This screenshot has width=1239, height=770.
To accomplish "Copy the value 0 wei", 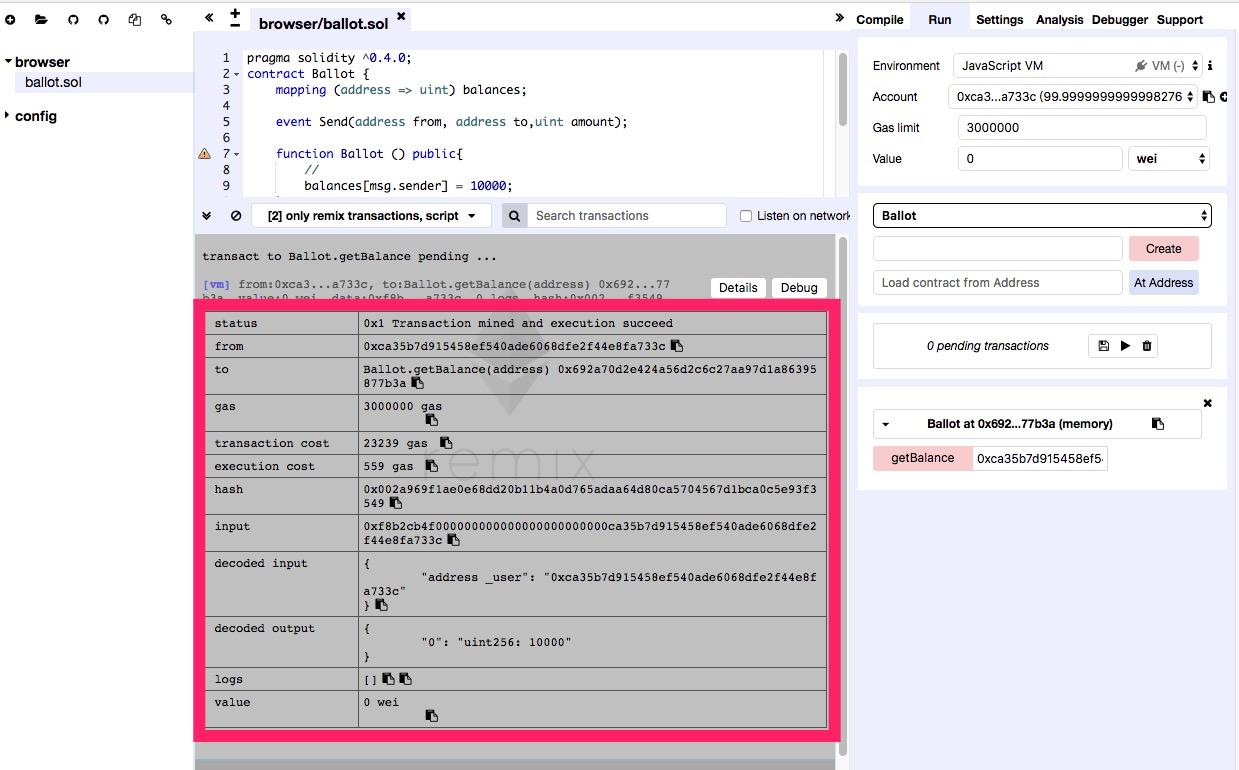I will (432, 716).
